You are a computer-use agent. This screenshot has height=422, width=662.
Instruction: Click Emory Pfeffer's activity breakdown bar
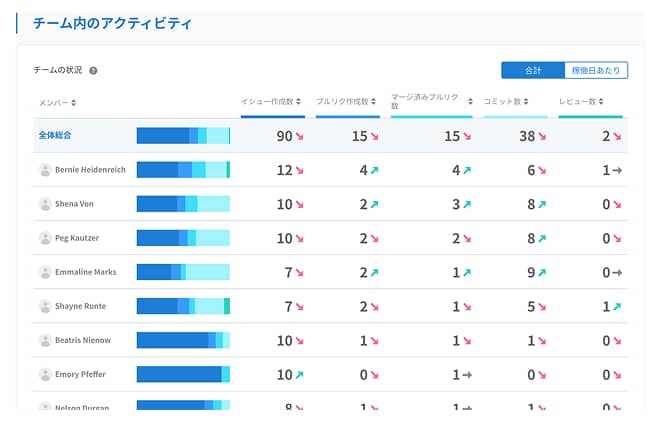click(x=183, y=374)
